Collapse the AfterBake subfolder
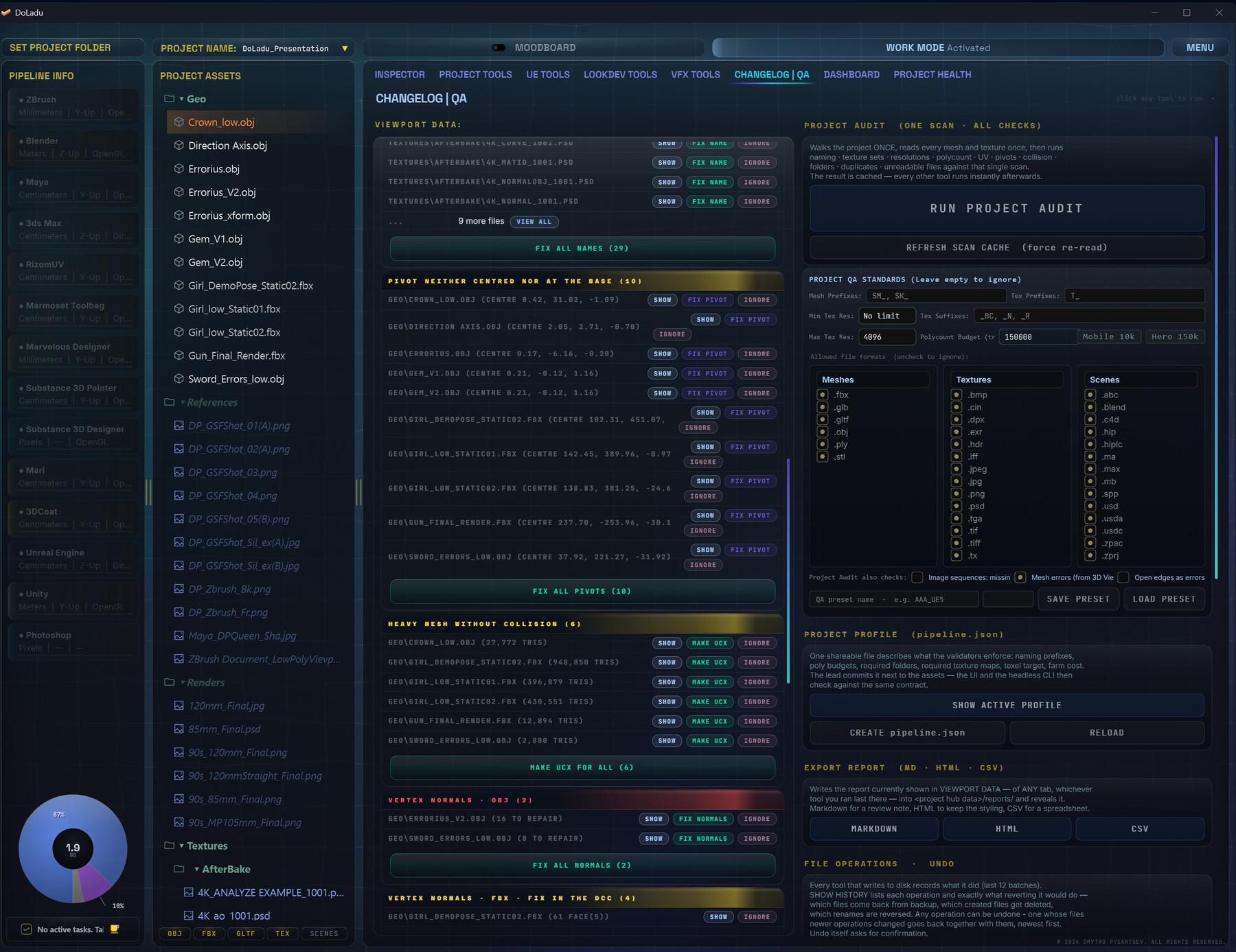This screenshot has height=952, width=1236. (196, 869)
